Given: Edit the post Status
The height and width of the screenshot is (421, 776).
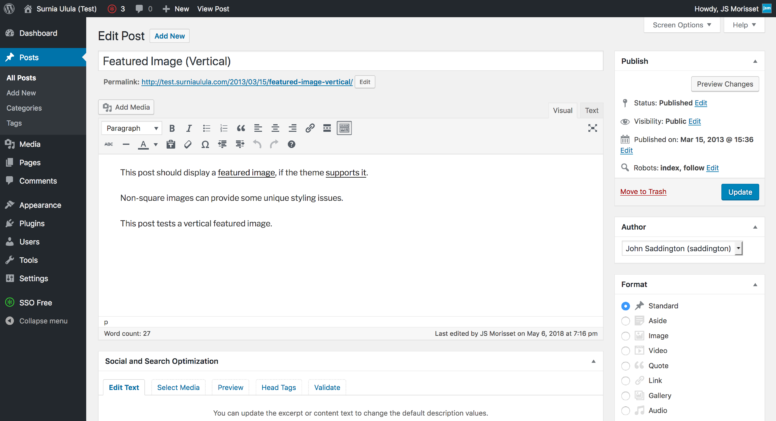Looking at the screenshot, I should [701, 103].
